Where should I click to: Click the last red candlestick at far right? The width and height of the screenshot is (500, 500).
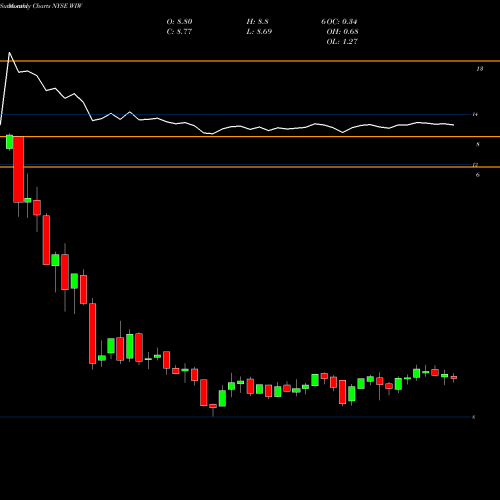click(454, 378)
